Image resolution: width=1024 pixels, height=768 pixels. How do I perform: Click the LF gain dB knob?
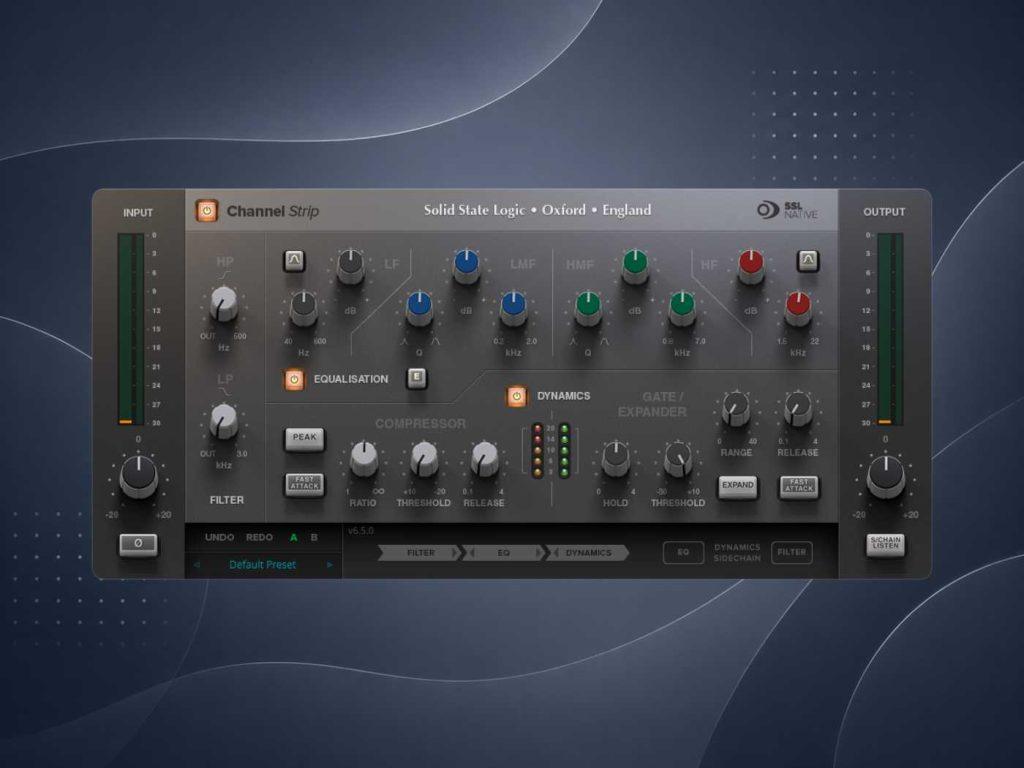pos(351,266)
